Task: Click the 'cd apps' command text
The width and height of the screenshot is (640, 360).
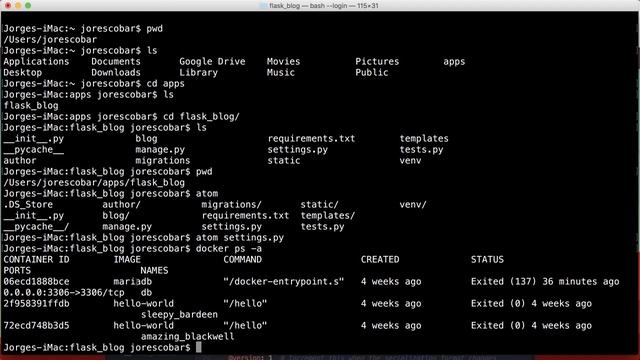Action: pos(165,84)
